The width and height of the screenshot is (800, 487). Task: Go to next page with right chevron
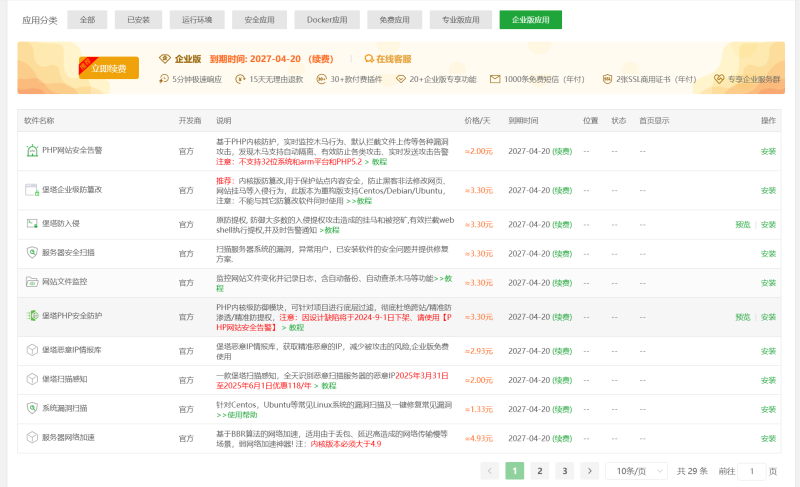pyautogui.click(x=590, y=471)
